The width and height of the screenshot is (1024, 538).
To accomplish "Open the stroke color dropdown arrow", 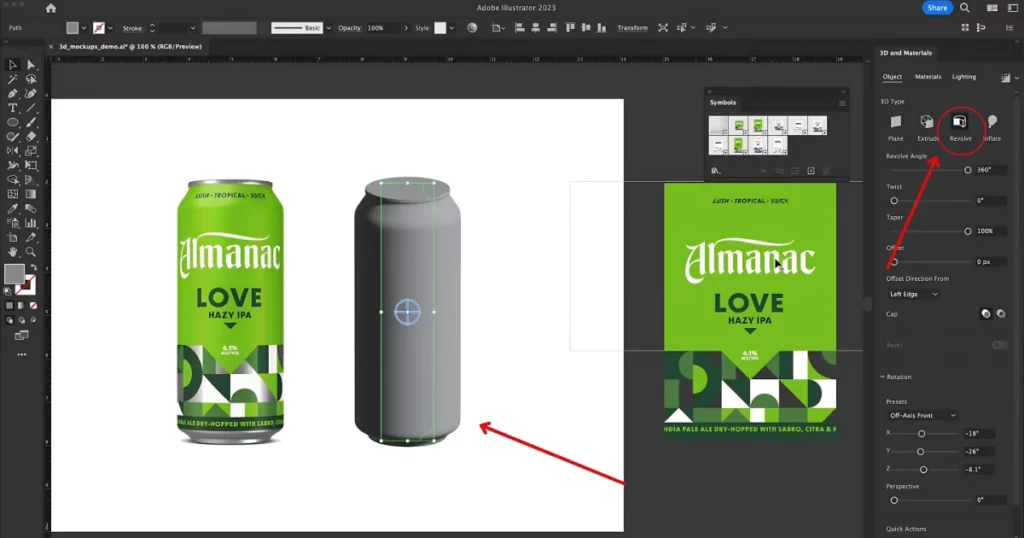I will pyautogui.click(x=110, y=28).
